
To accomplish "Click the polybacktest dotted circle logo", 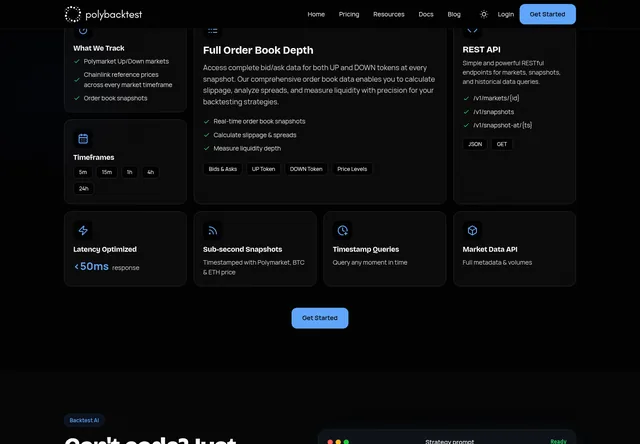I will [73, 14].
